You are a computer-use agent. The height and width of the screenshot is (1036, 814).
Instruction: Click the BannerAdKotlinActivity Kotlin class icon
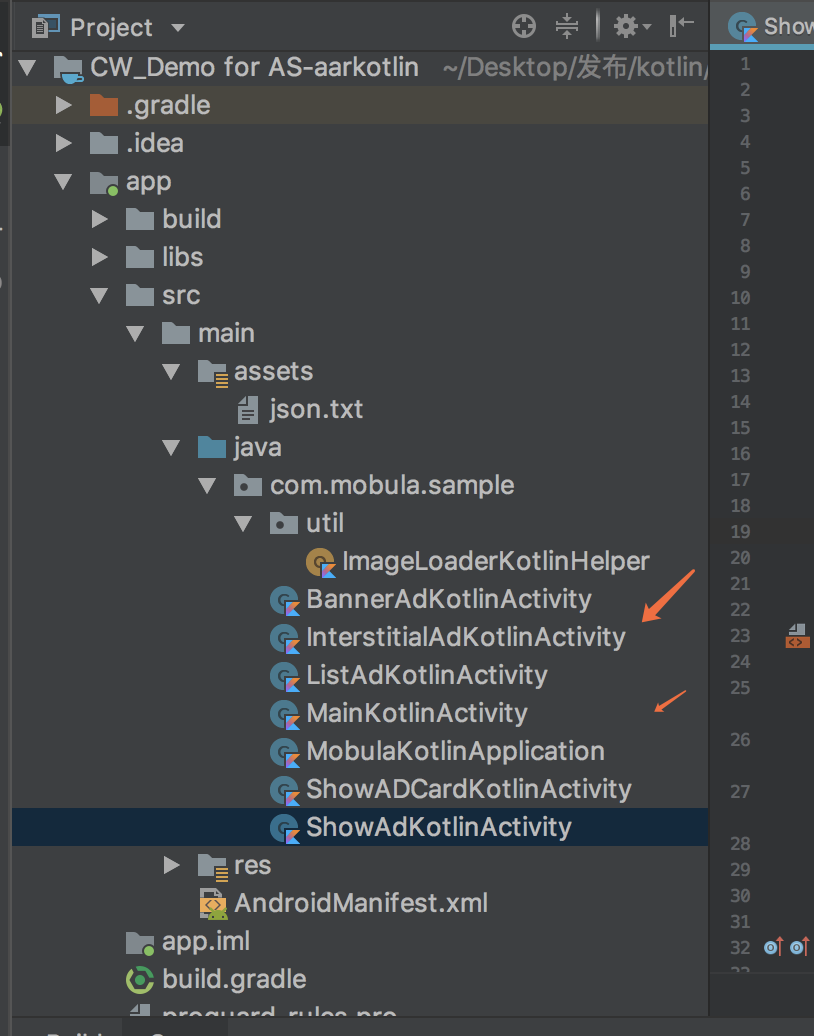pos(285,601)
